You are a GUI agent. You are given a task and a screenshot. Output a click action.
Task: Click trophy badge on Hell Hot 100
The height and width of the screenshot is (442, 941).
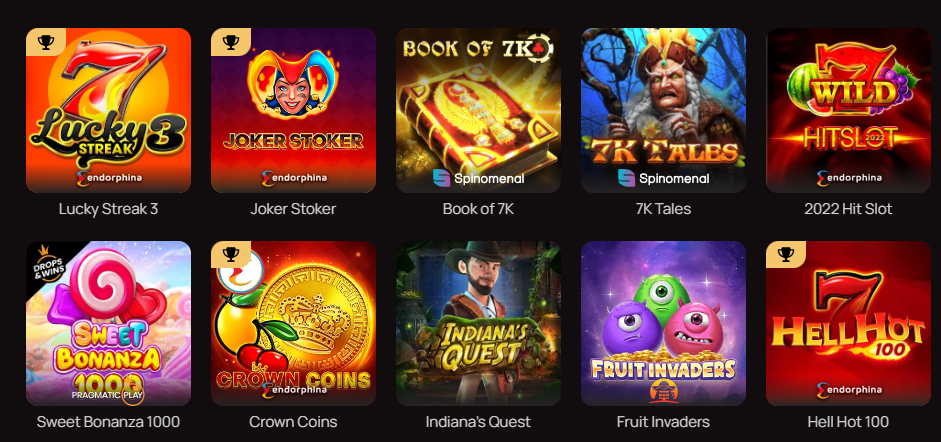(x=786, y=254)
